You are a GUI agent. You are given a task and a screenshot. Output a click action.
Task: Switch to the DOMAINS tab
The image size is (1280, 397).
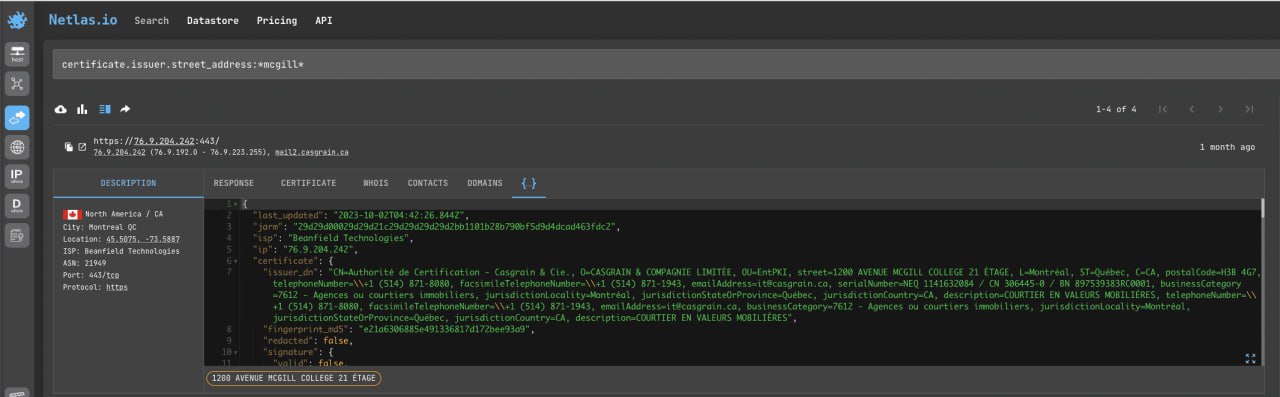(485, 183)
